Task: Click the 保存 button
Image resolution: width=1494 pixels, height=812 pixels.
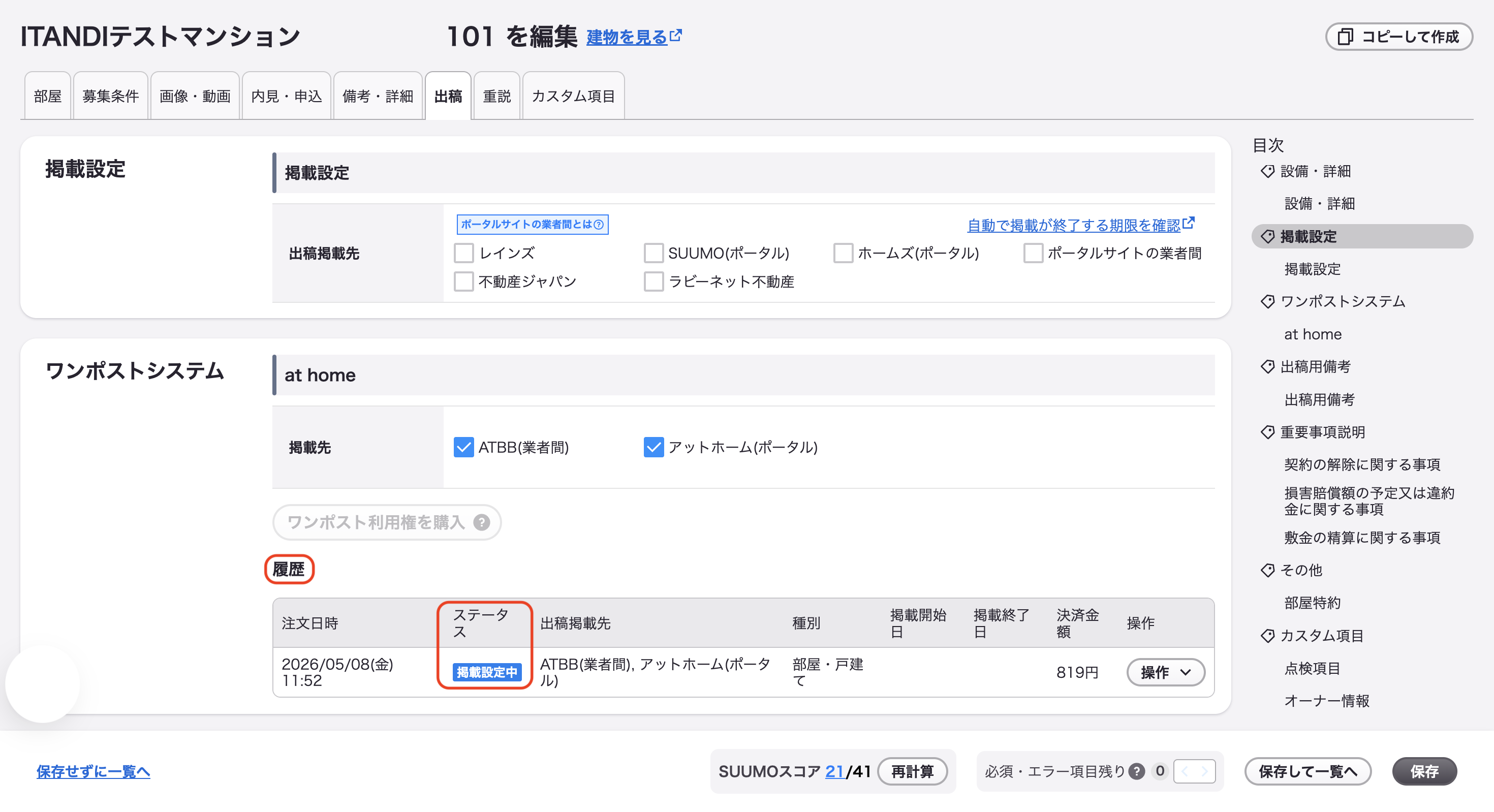Action: click(x=1424, y=771)
